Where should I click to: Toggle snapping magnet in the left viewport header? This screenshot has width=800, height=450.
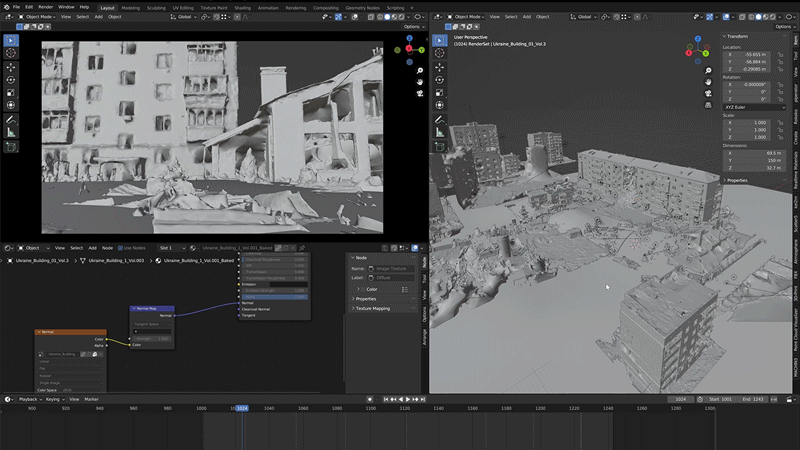(x=217, y=17)
